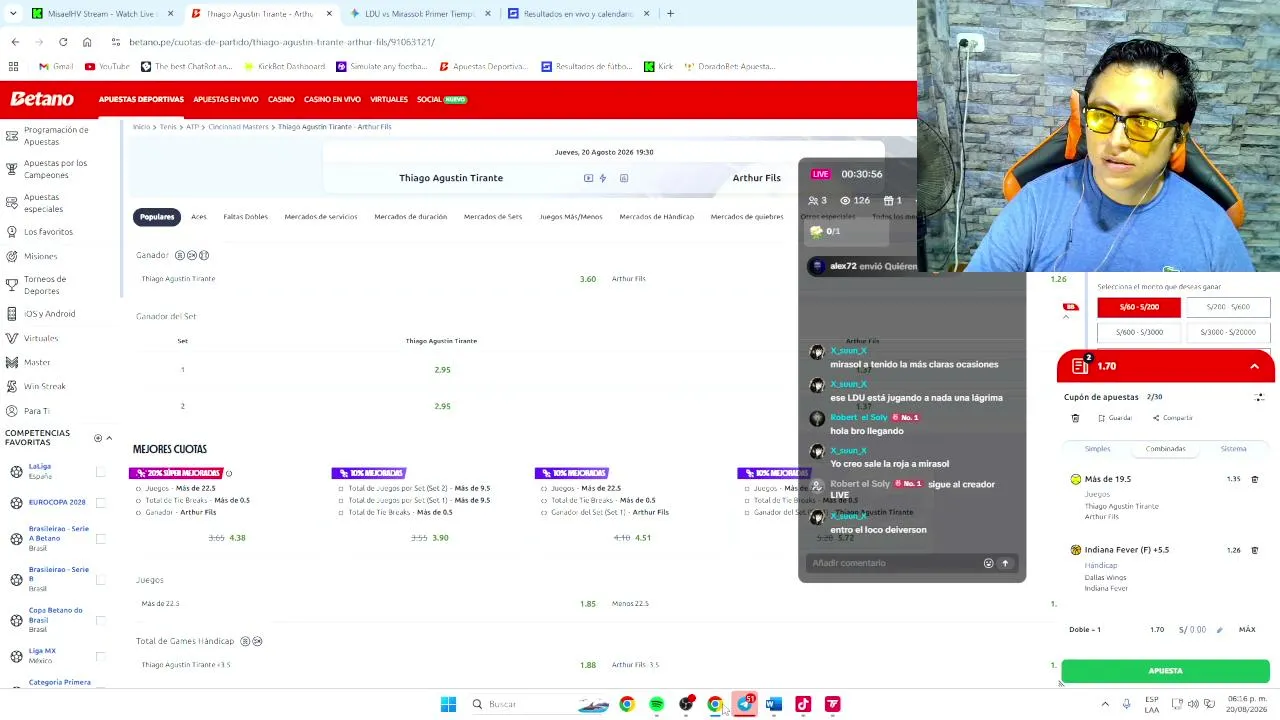Go to the browser home page icon

pos(87,42)
